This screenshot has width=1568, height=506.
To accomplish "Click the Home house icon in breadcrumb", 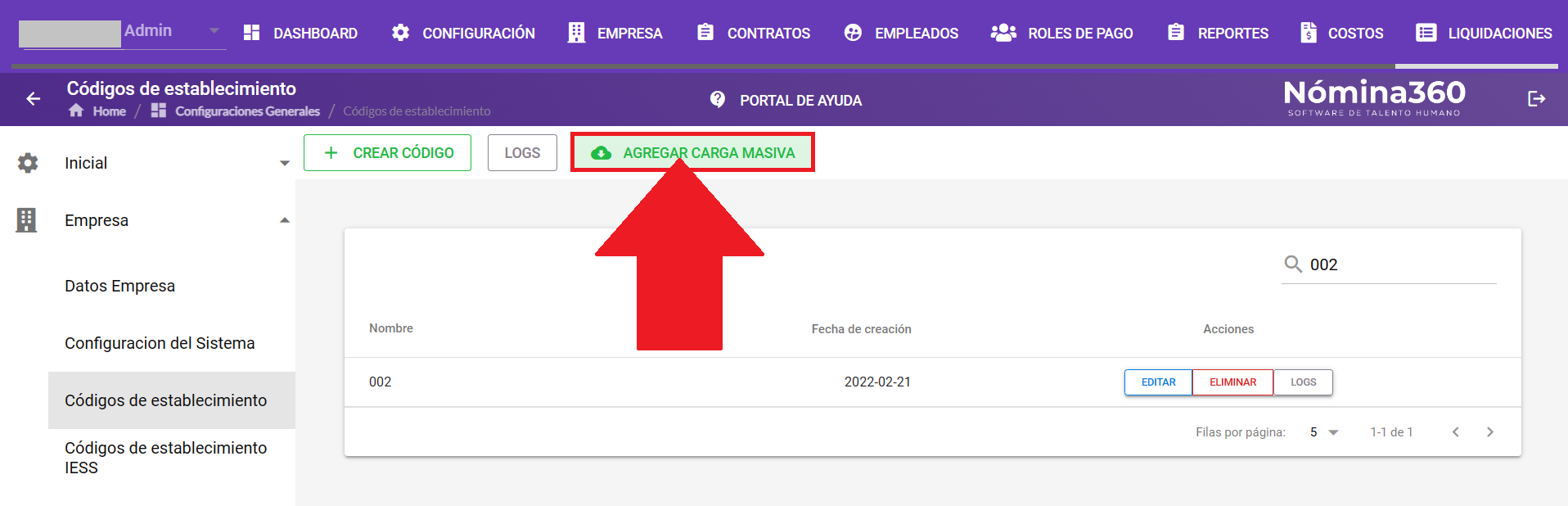I will pyautogui.click(x=76, y=111).
